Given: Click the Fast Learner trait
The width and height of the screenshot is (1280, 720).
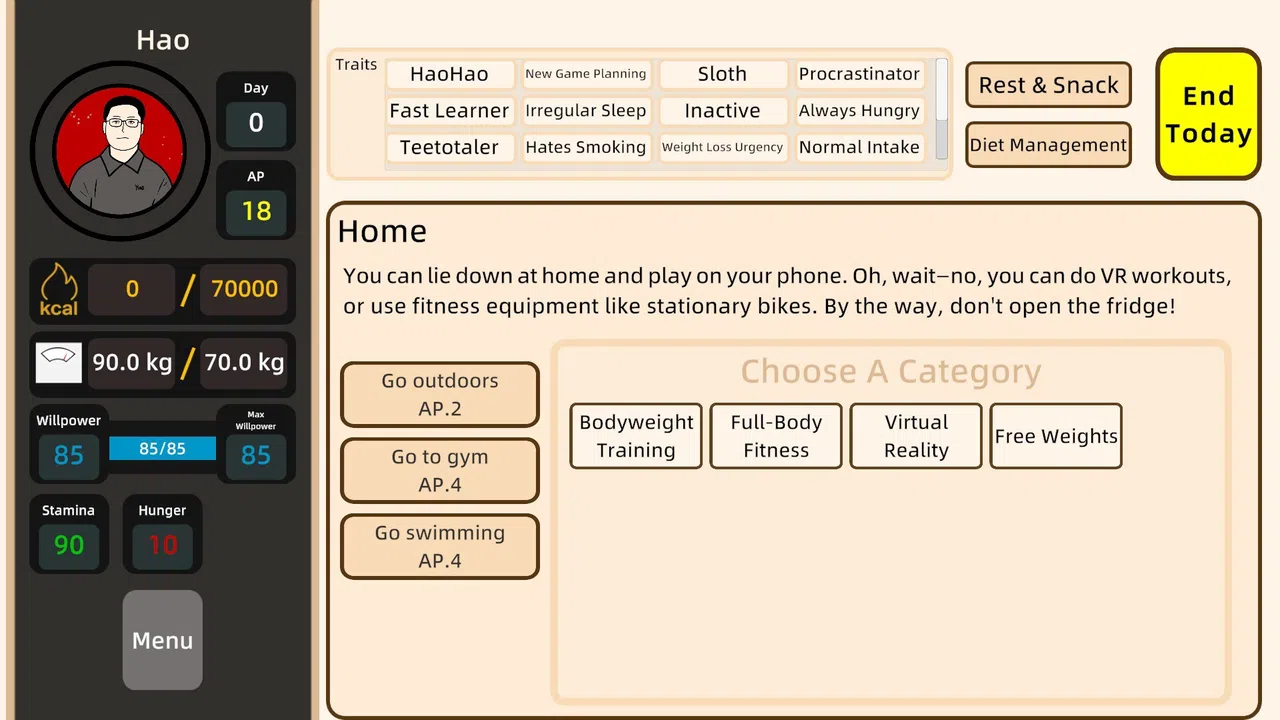Looking at the screenshot, I should (x=449, y=110).
